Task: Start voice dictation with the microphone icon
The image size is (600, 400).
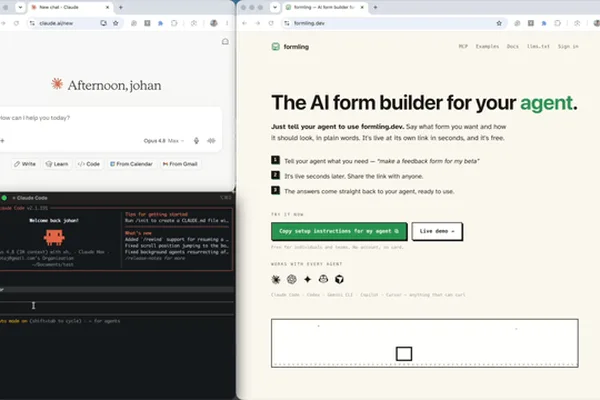Action: click(x=196, y=141)
